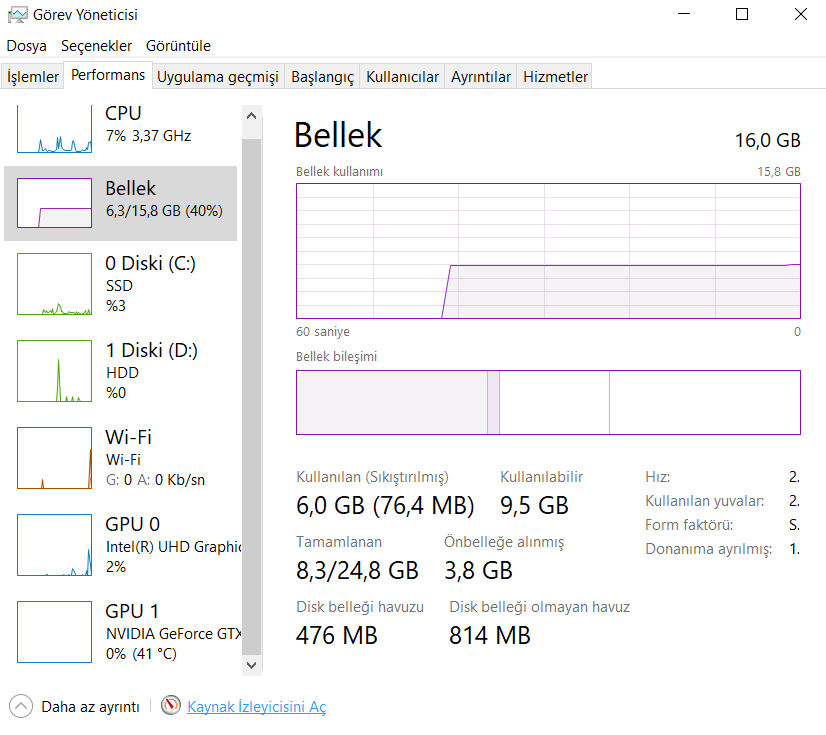
Task: Open the Dosya menu
Action: click(x=26, y=46)
